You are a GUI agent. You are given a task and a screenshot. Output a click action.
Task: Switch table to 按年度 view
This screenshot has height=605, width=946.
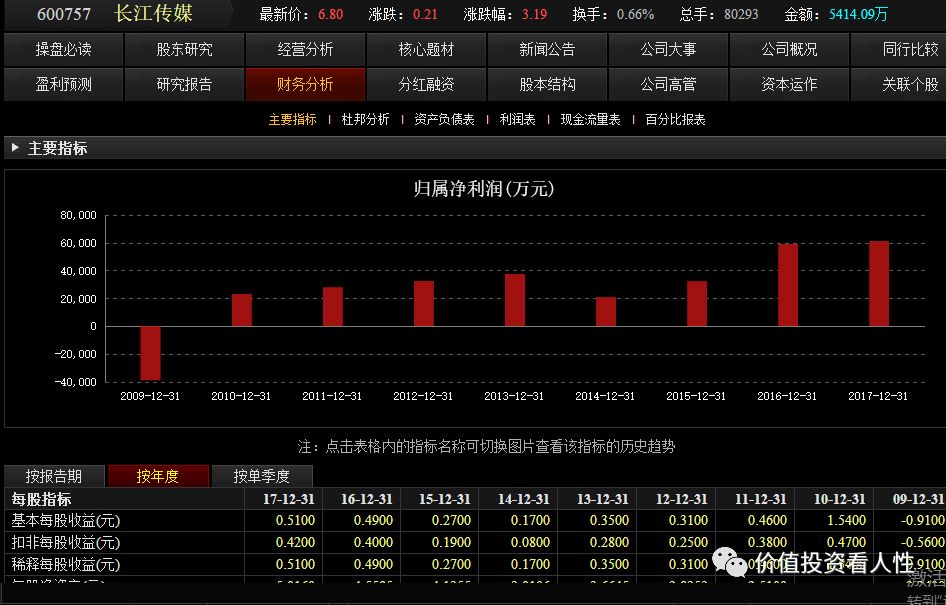click(158, 476)
